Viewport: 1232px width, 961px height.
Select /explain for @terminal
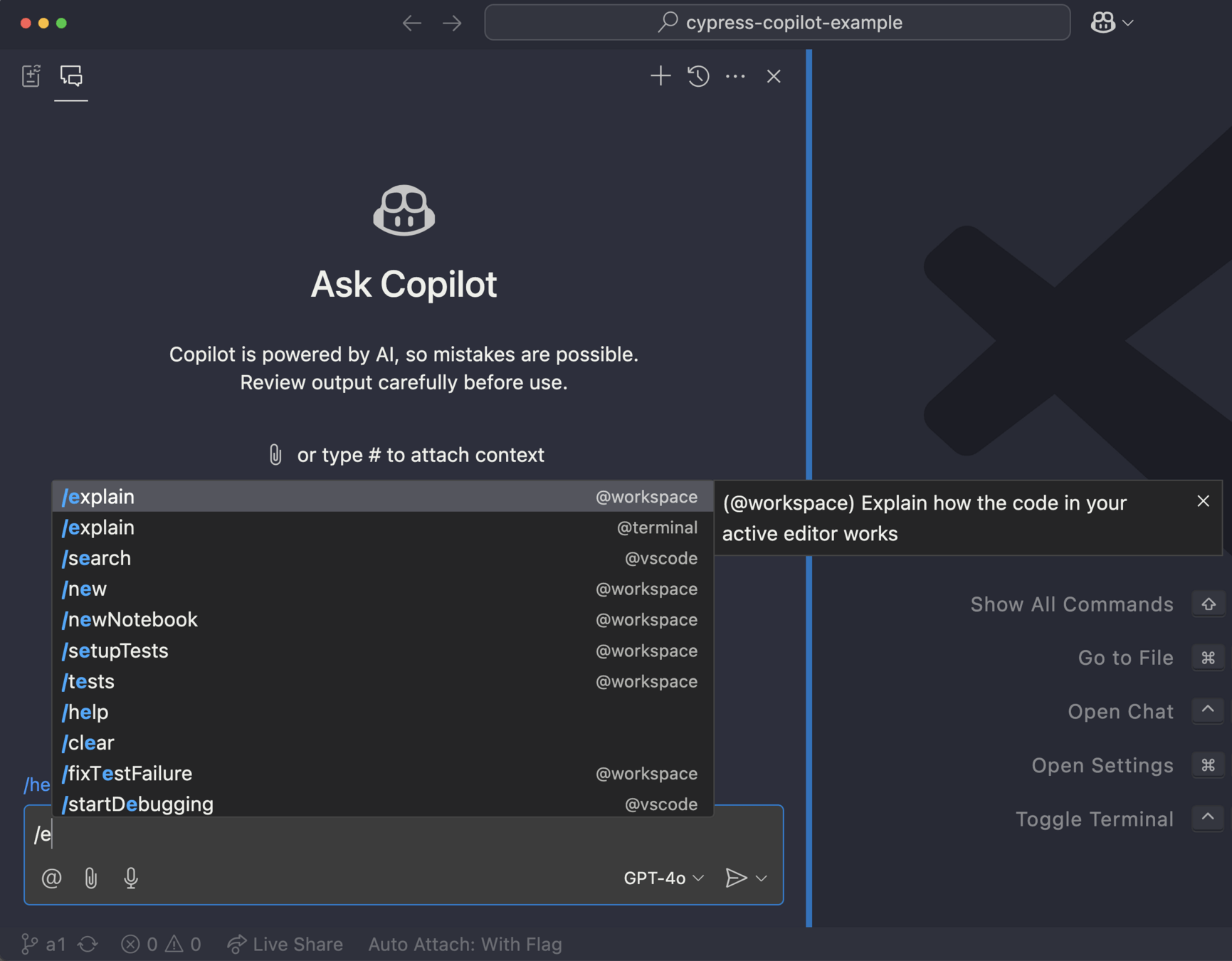coord(383,527)
